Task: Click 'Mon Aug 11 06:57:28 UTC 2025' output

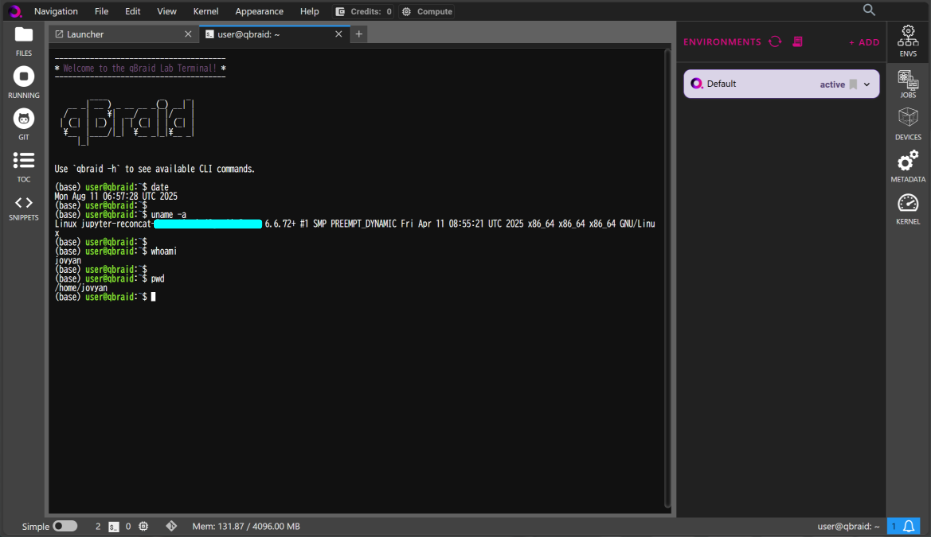Action: [116, 196]
